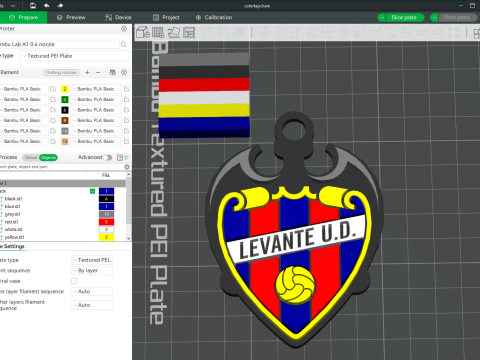Image resolution: width=480 pixels, height=360 pixels.
Task: Open Print sequence By layer dropdown
Action: point(92,270)
